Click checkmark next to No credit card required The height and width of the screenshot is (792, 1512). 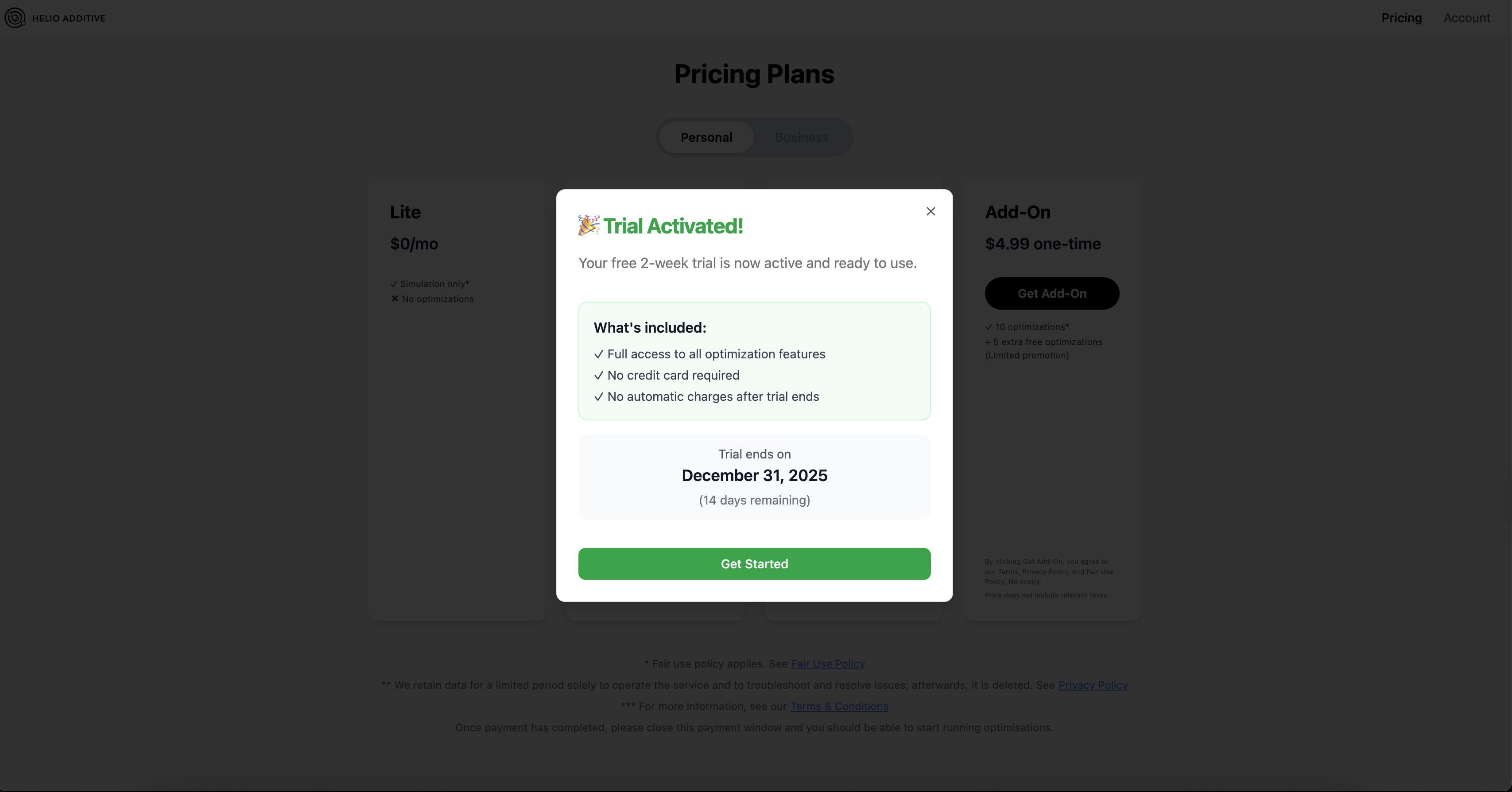(598, 375)
